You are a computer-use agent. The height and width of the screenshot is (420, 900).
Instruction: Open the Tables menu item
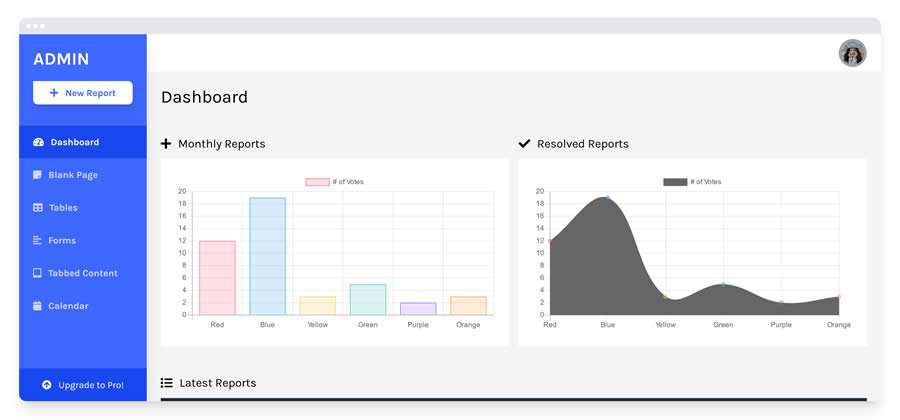tap(63, 208)
